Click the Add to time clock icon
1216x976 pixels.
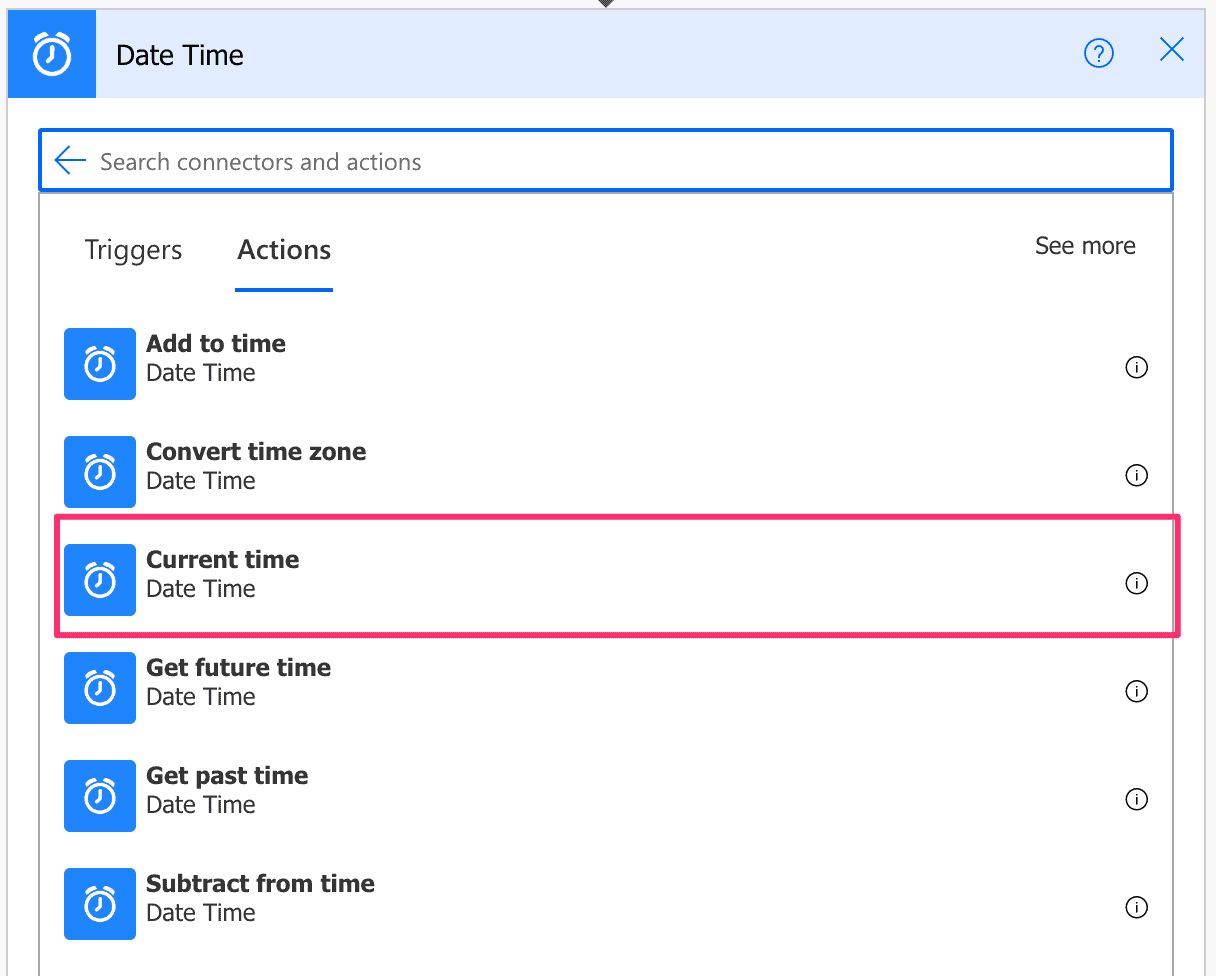pyautogui.click(x=99, y=364)
